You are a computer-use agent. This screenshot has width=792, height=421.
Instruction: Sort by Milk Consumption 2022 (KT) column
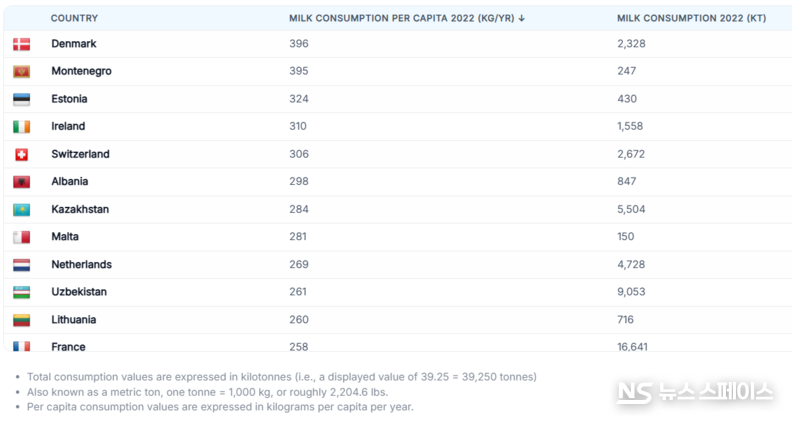(x=691, y=18)
